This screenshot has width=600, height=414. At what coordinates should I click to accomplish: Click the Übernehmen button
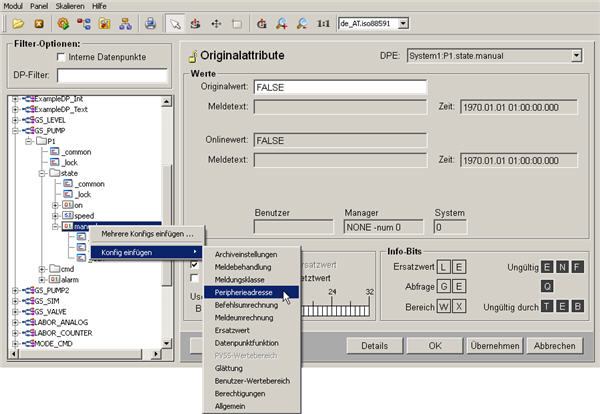[x=492, y=345]
